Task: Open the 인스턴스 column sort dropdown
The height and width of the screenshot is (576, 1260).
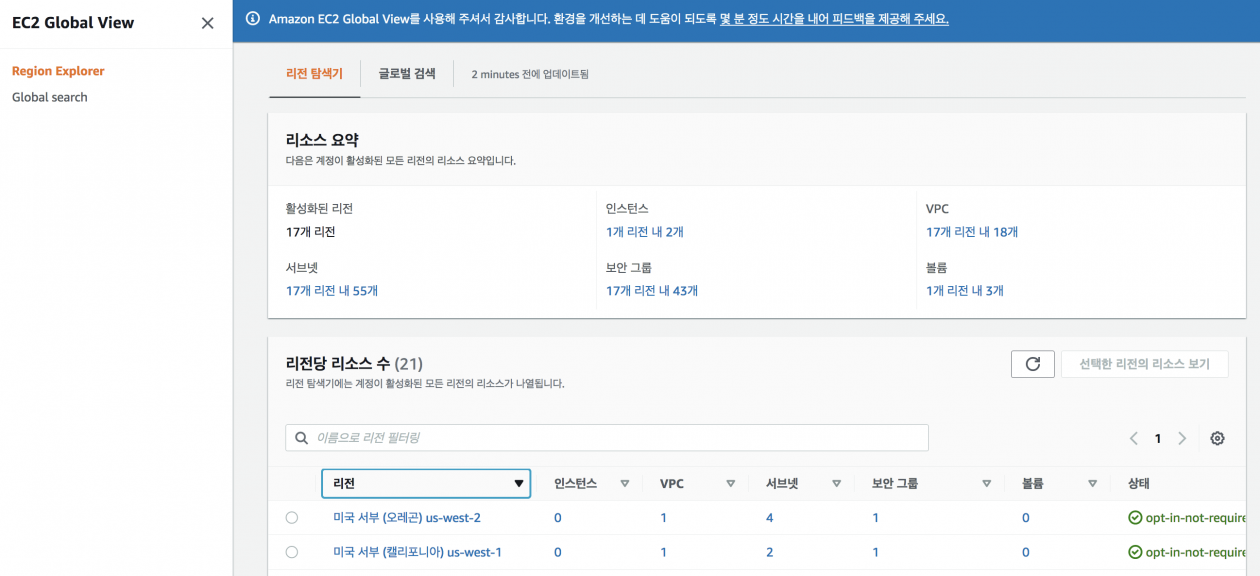Action: (624, 483)
